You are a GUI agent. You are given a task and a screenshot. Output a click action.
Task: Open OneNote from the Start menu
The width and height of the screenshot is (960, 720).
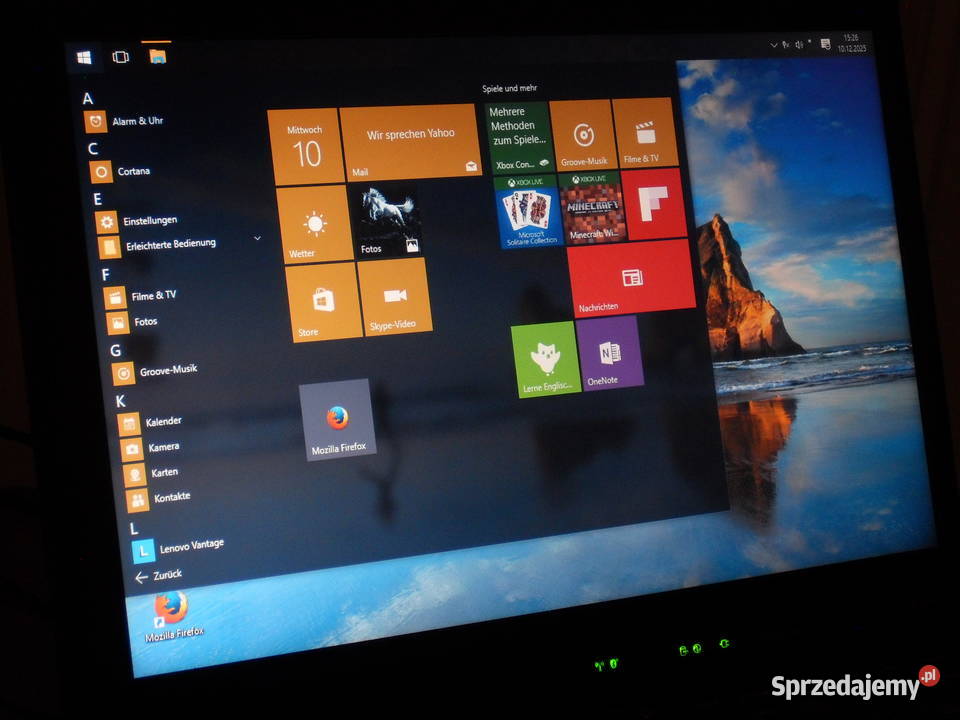(608, 360)
